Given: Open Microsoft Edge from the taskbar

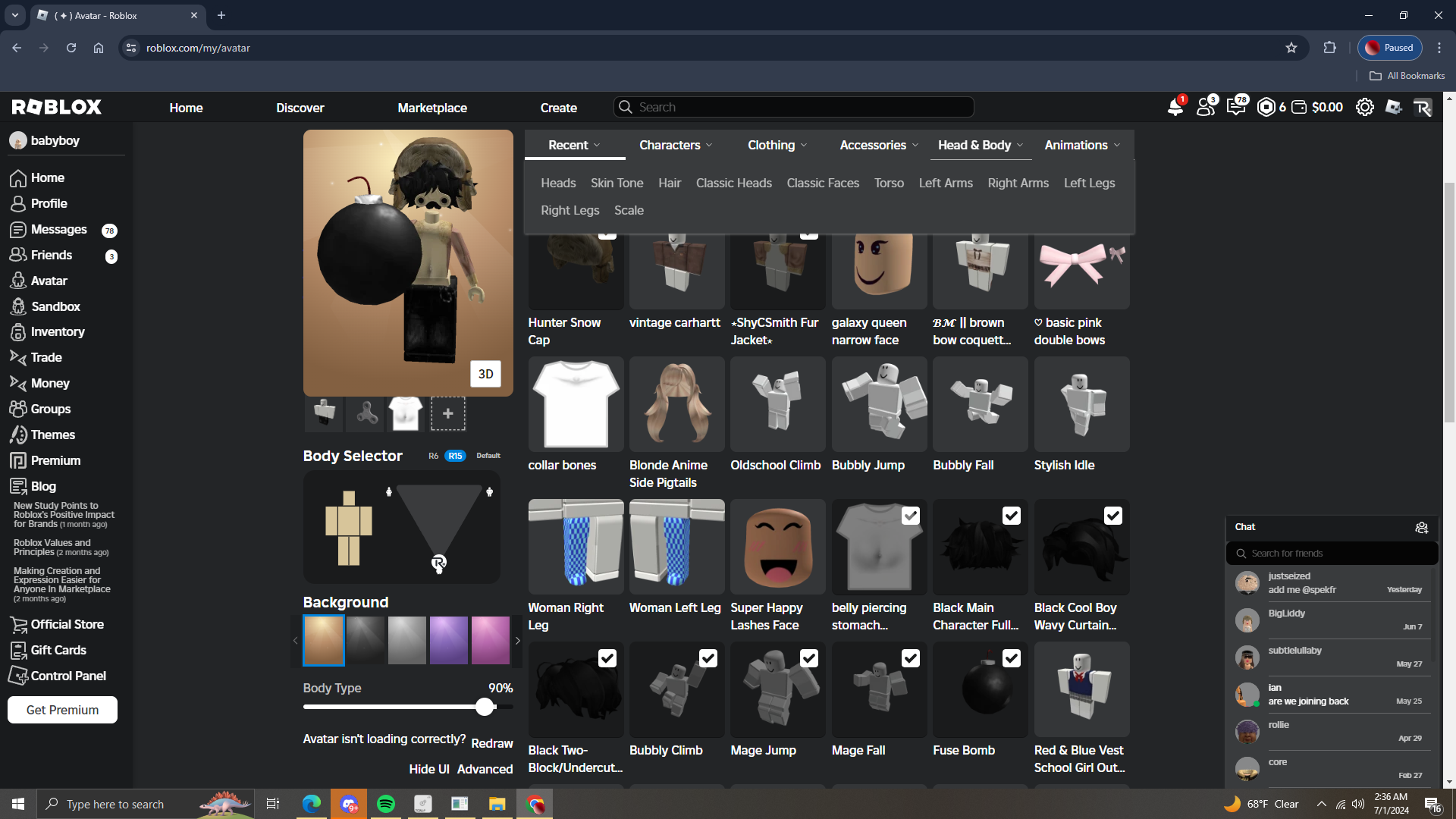Looking at the screenshot, I should pyautogui.click(x=312, y=804).
